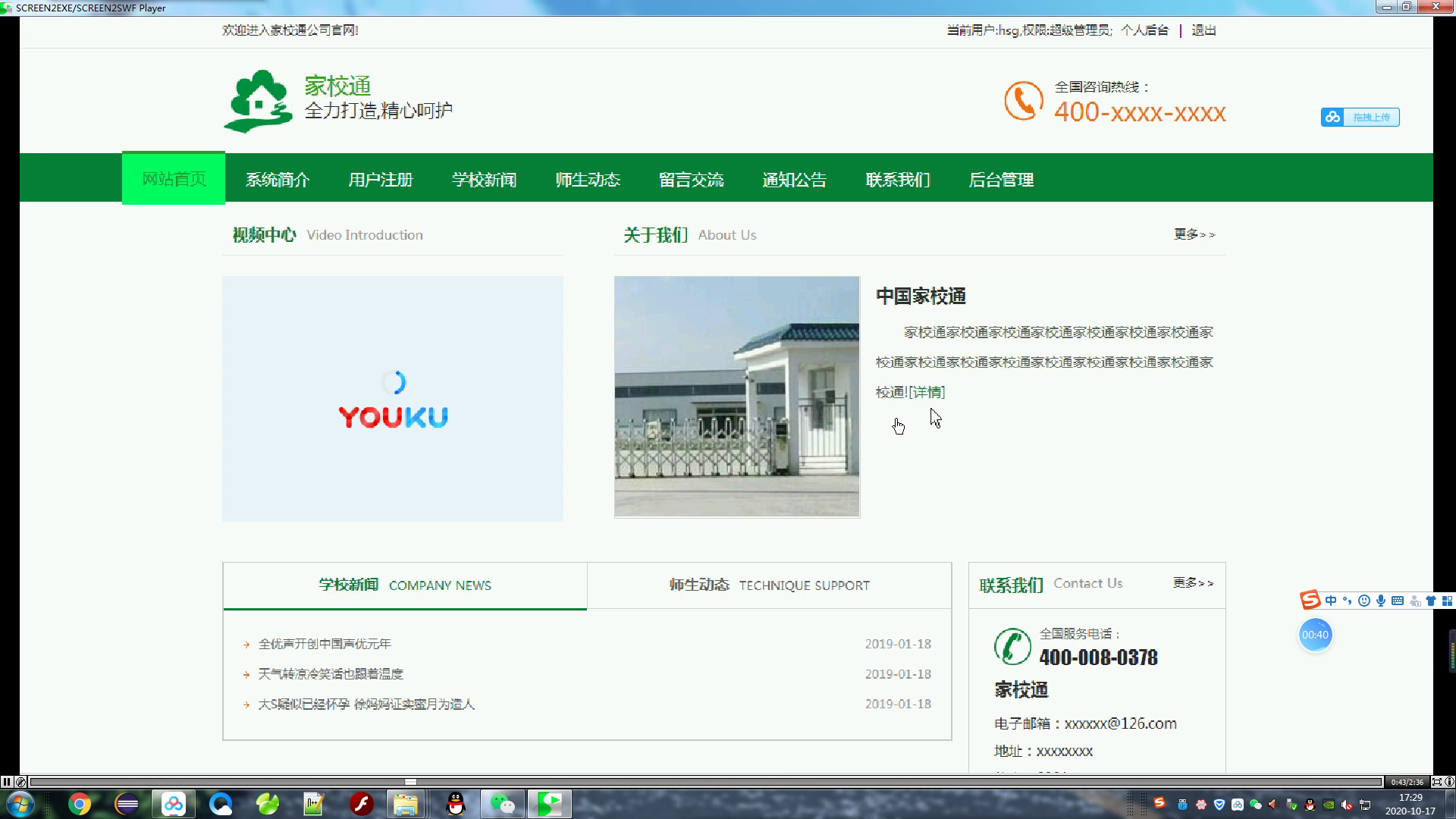Click the player playback progress bar
The width and height of the screenshot is (1456, 819).
[x=705, y=782]
